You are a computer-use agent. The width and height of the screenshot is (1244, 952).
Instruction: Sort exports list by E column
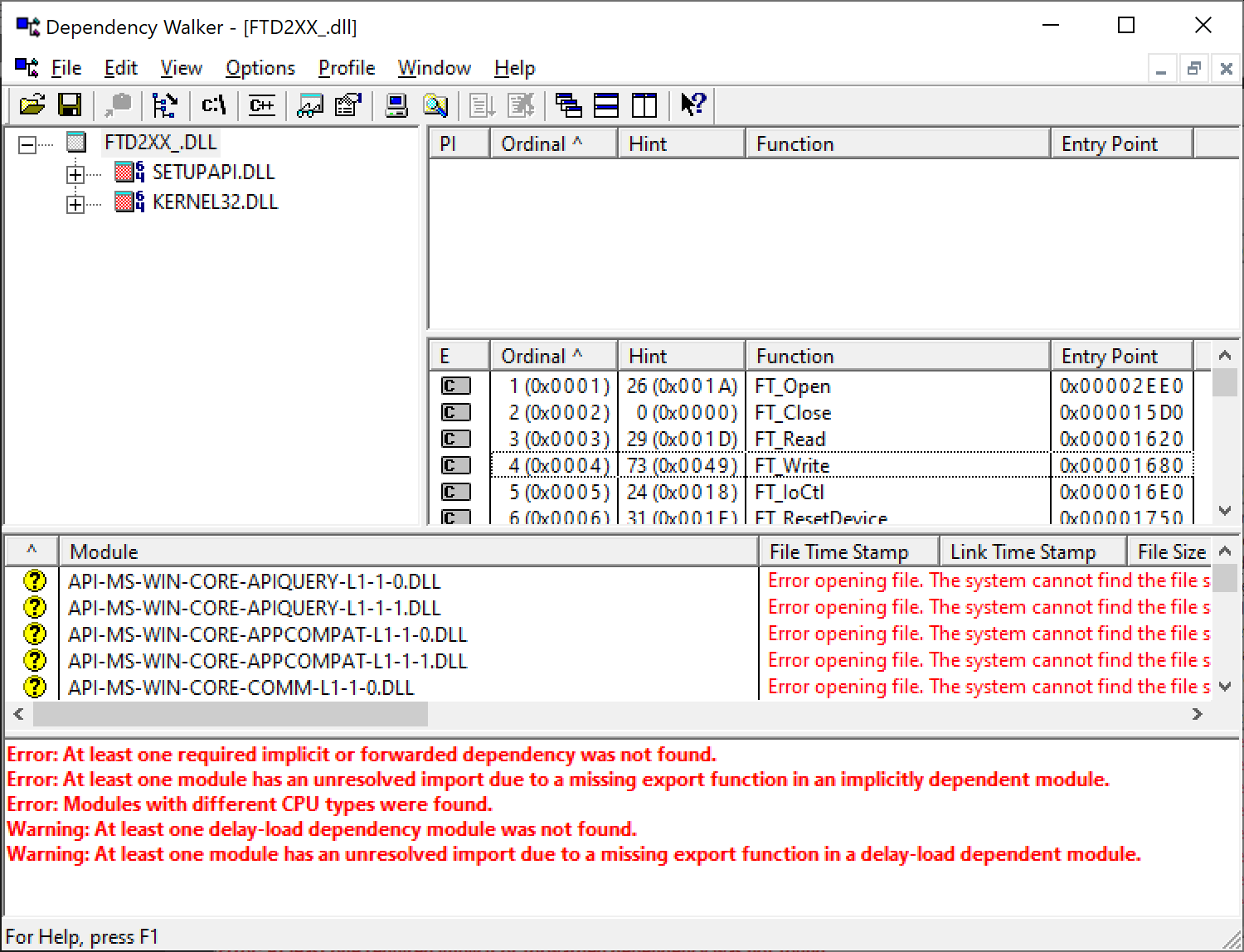[x=459, y=356]
